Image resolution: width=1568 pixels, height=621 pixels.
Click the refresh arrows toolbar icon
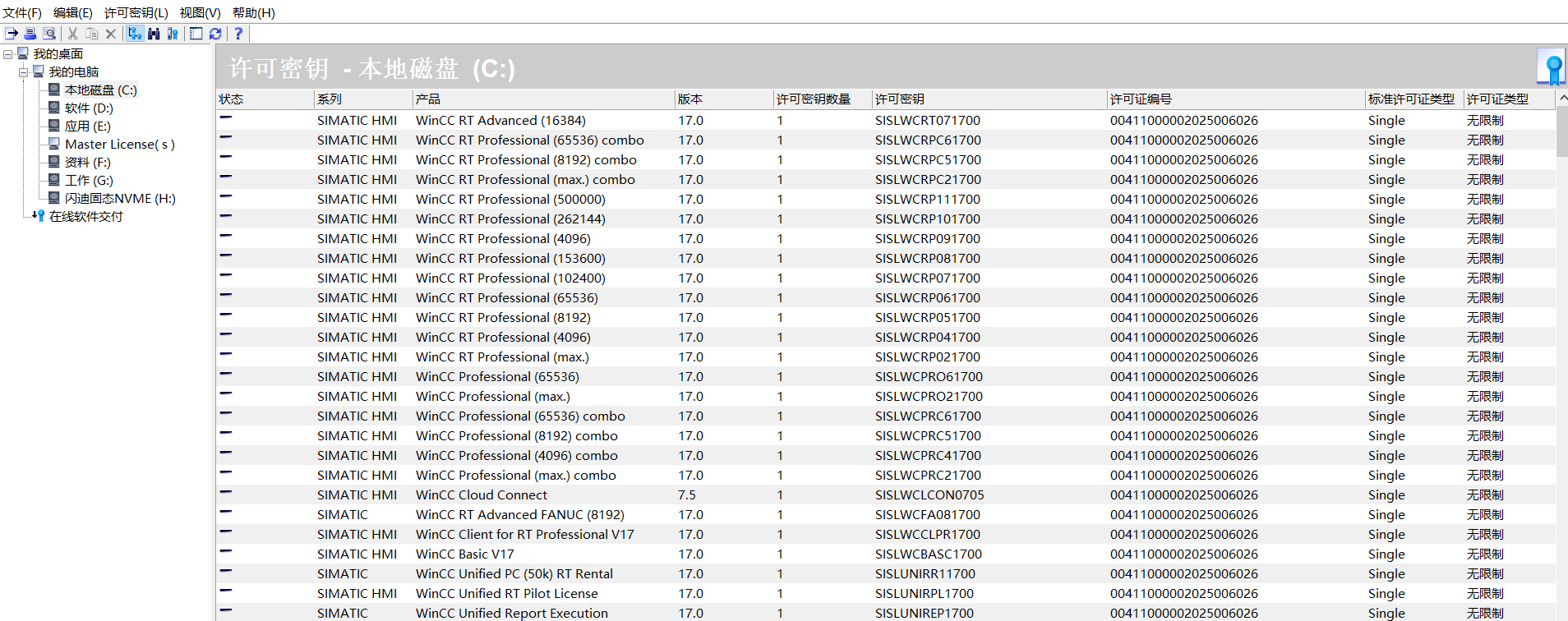click(215, 34)
